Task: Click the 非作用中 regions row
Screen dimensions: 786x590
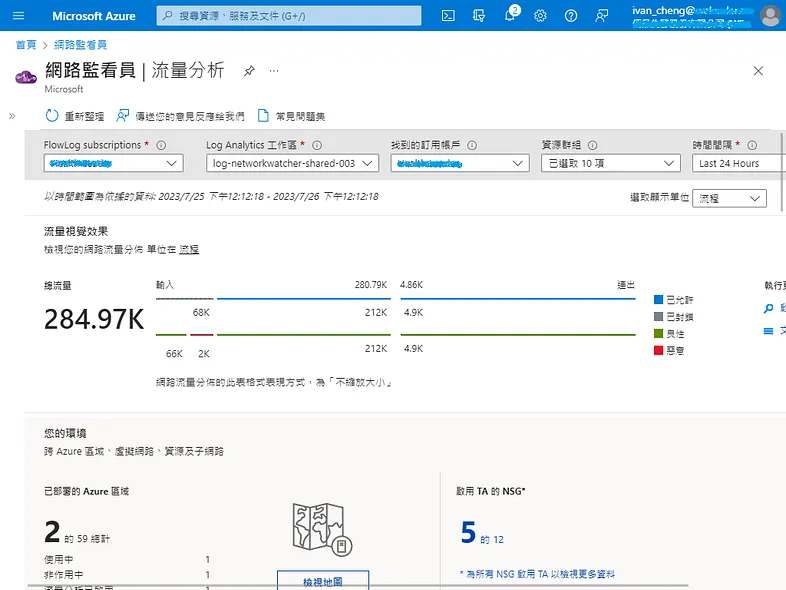Action: pyautogui.click(x=127, y=575)
